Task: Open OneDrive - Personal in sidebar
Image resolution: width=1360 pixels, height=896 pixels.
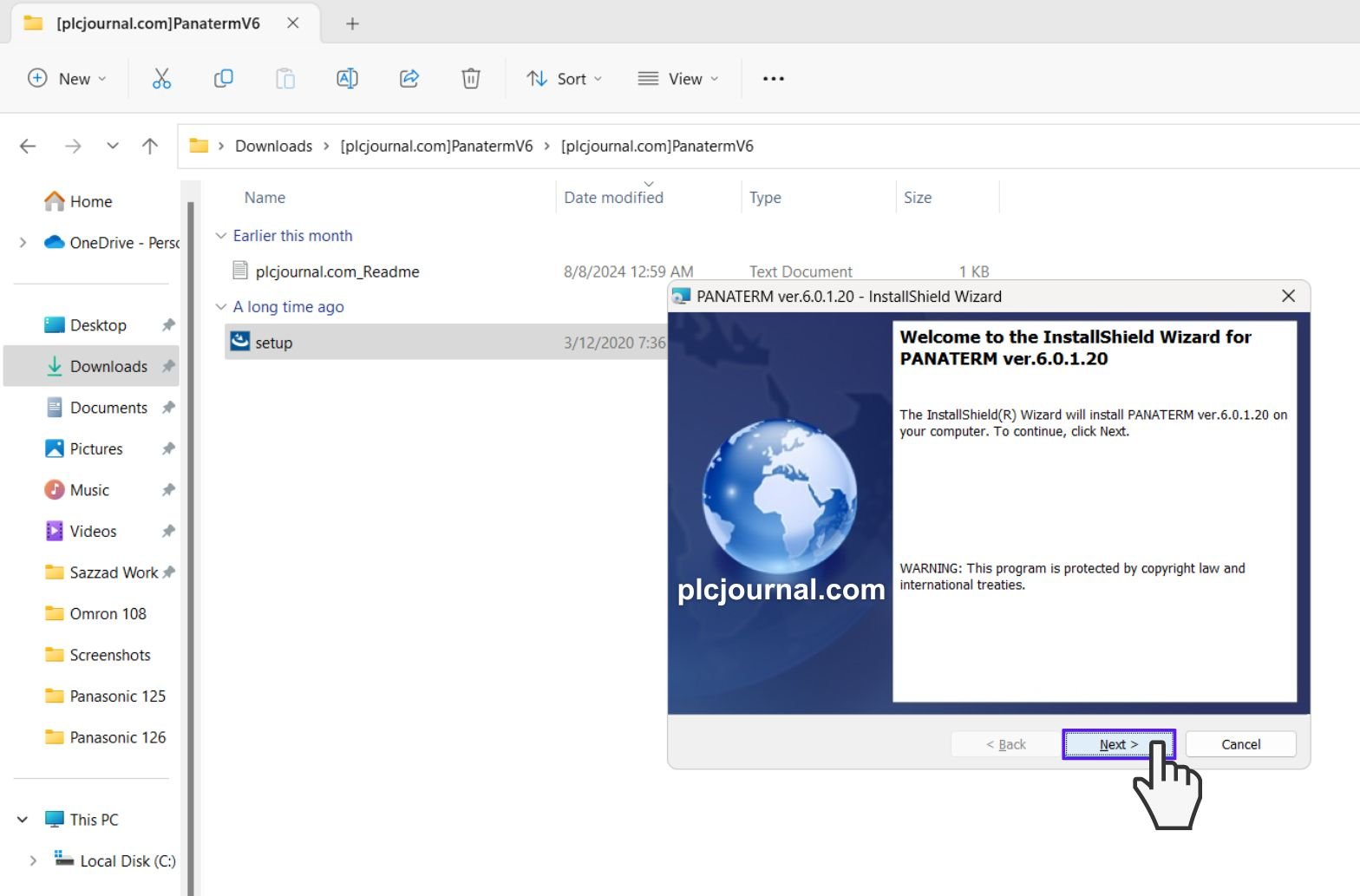Action: point(111,243)
